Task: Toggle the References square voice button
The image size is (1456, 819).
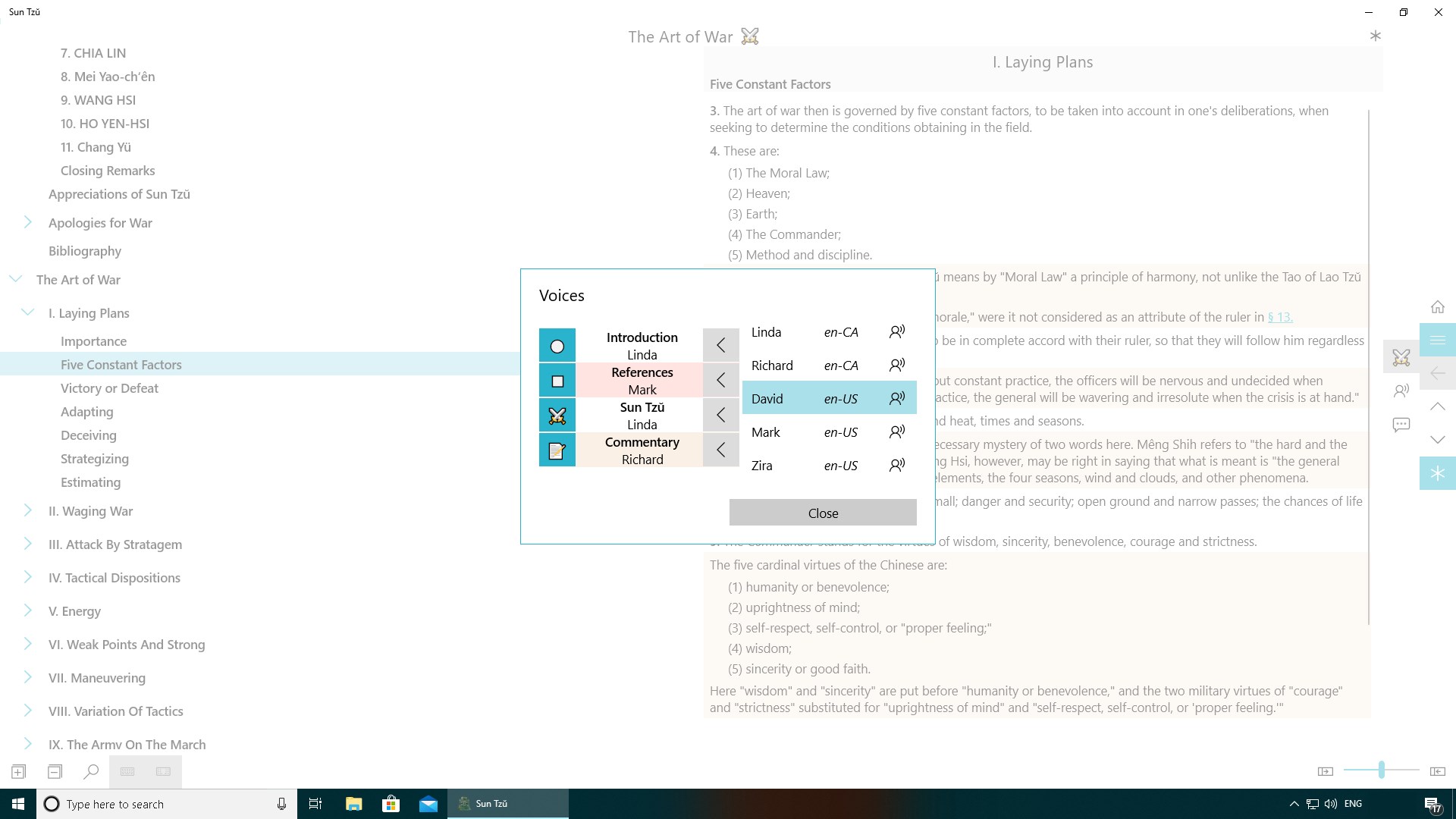Action: click(x=557, y=381)
